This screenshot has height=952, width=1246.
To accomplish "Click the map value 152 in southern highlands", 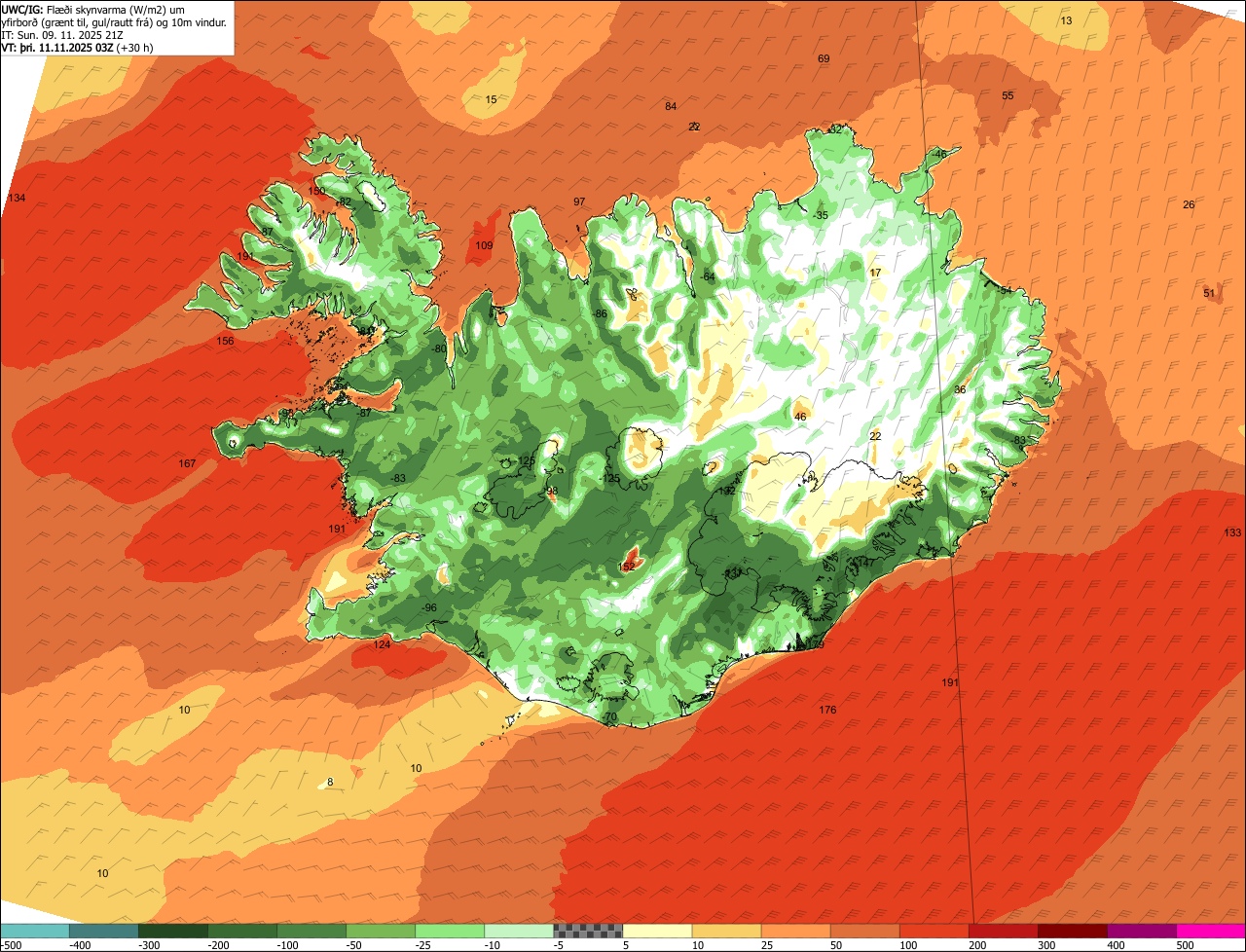I will [627, 567].
